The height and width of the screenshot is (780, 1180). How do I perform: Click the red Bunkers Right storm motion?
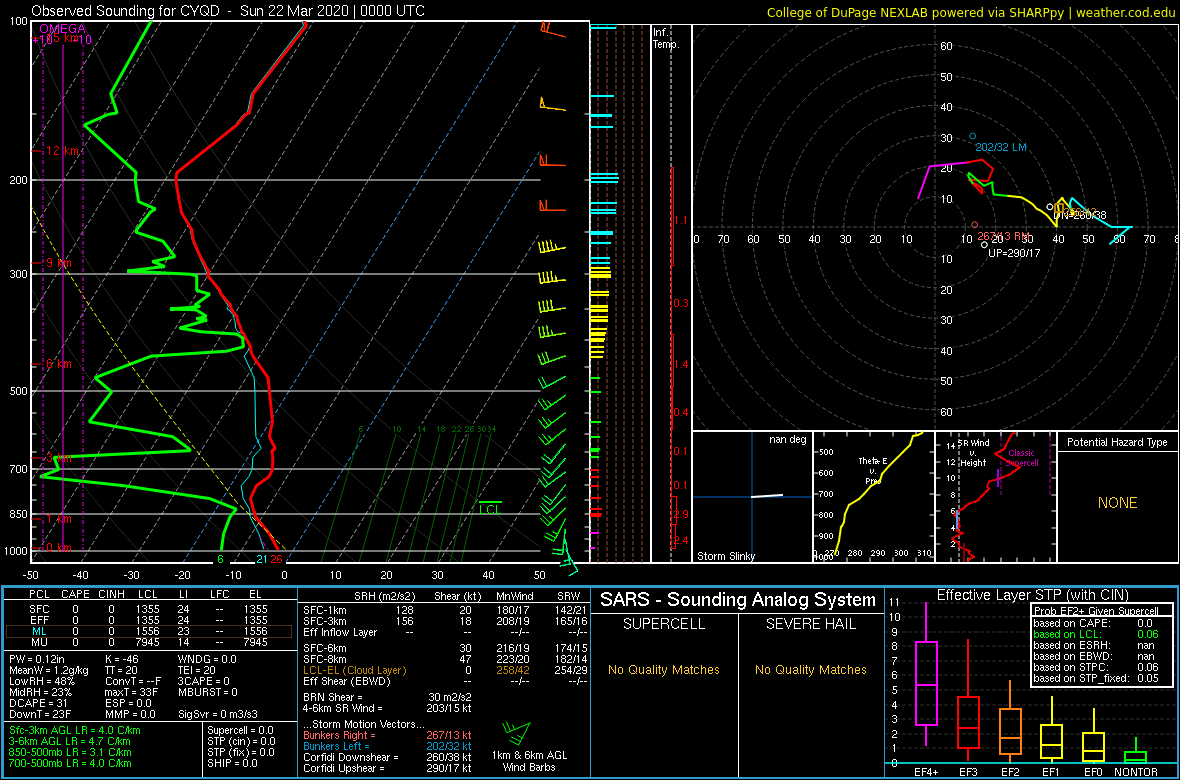pos(387,735)
